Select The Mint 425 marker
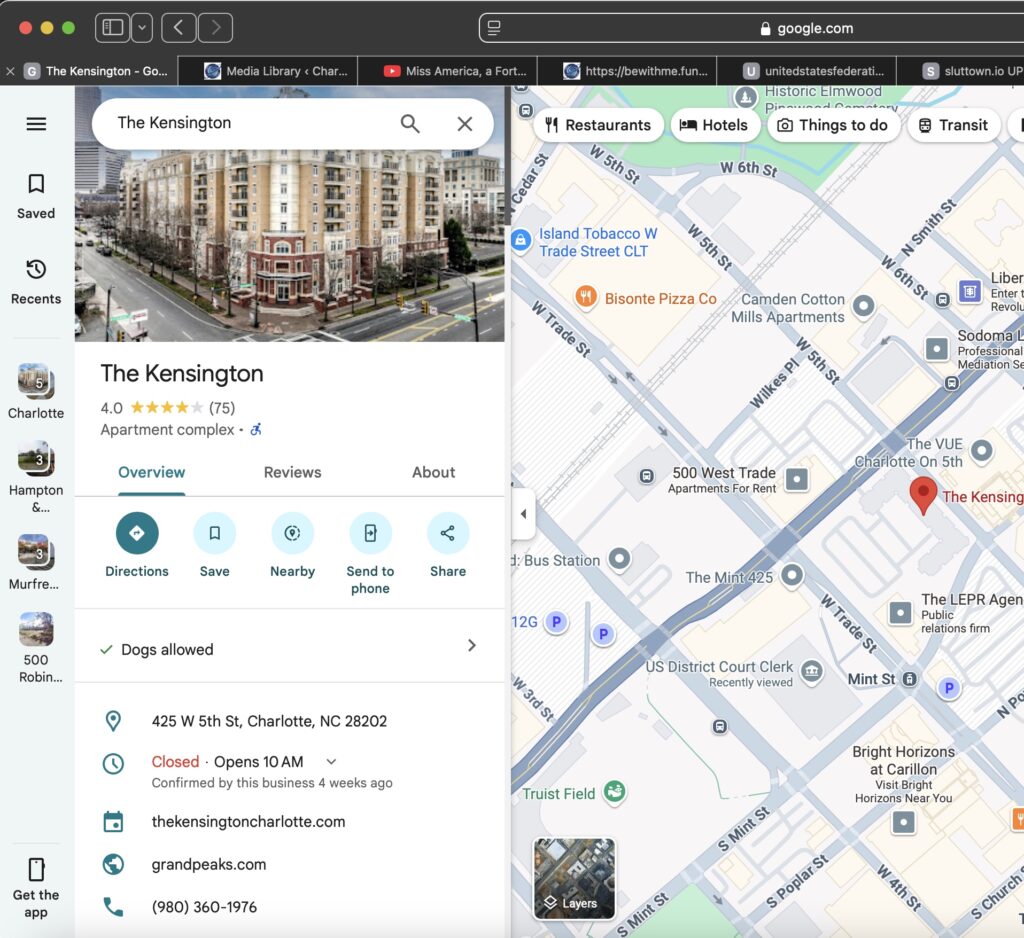The width and height of the screenshot is (1024, 938). tap(792, 575)
